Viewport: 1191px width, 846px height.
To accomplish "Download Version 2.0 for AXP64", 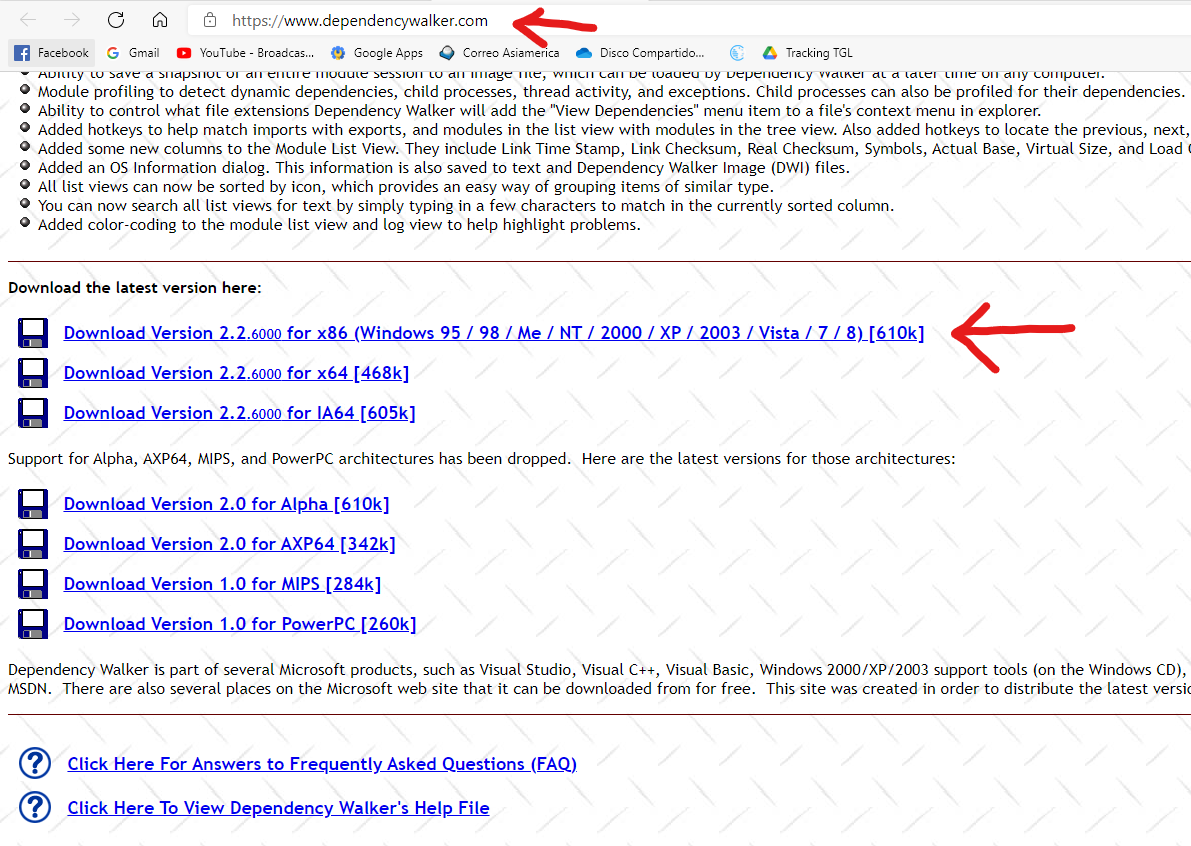I will tap(229, 544).
